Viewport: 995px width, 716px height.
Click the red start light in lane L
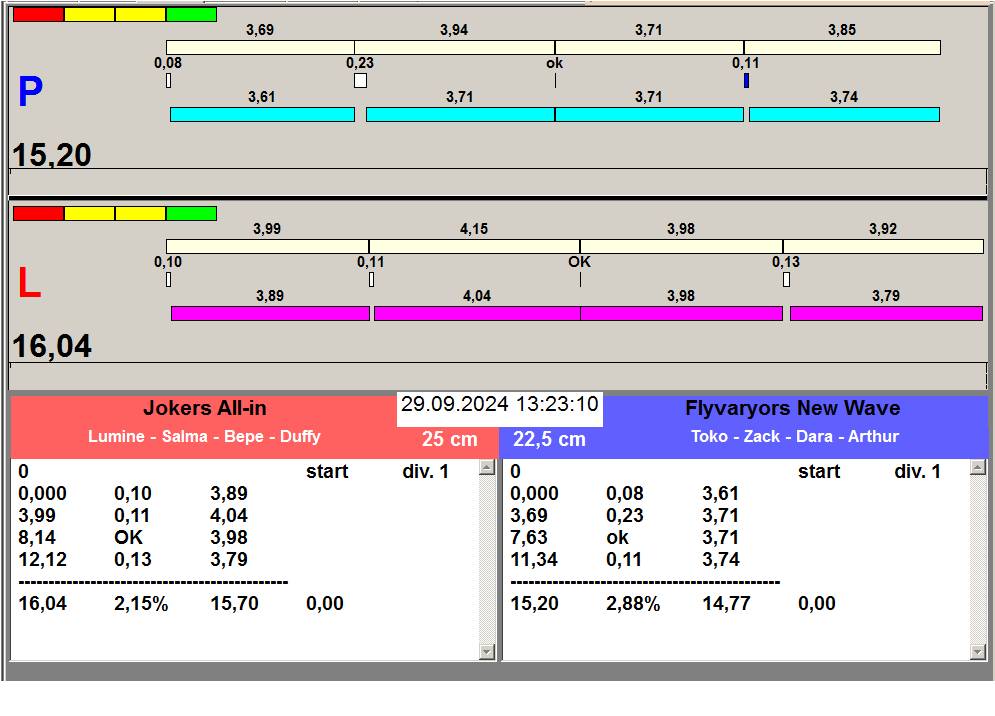click(x=38, y=214)
